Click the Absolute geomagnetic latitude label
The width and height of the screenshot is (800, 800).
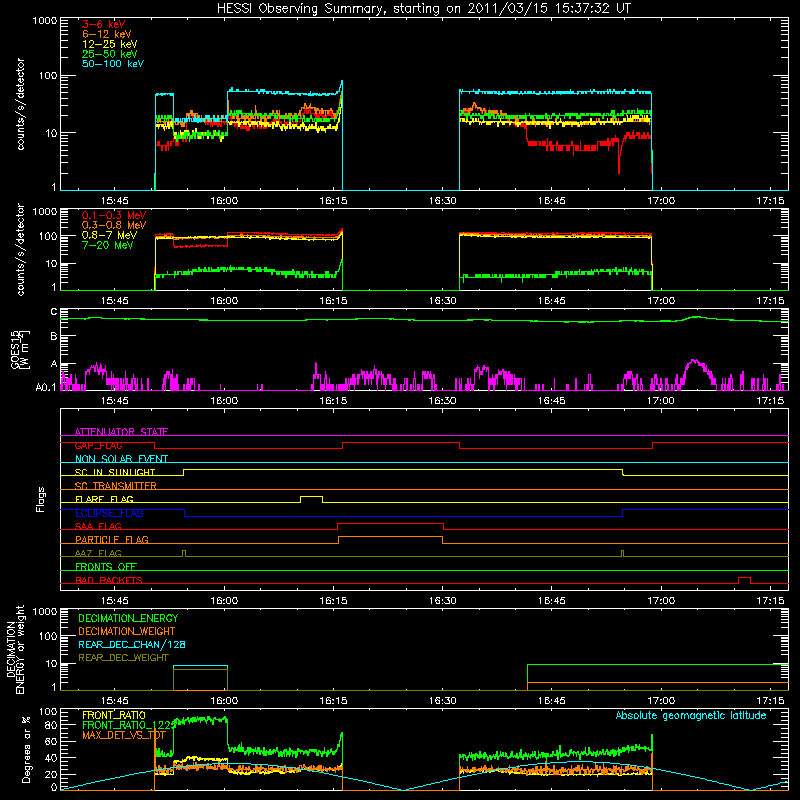pos(691,715)
